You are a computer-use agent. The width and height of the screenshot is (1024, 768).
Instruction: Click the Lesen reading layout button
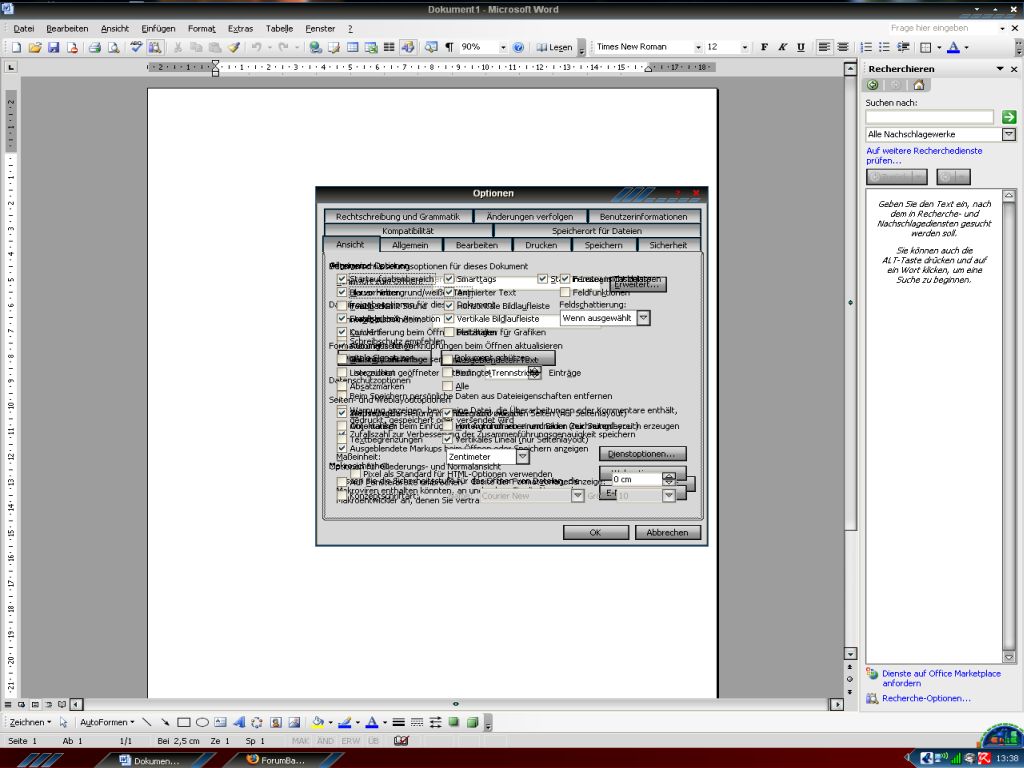pos(554,47)
